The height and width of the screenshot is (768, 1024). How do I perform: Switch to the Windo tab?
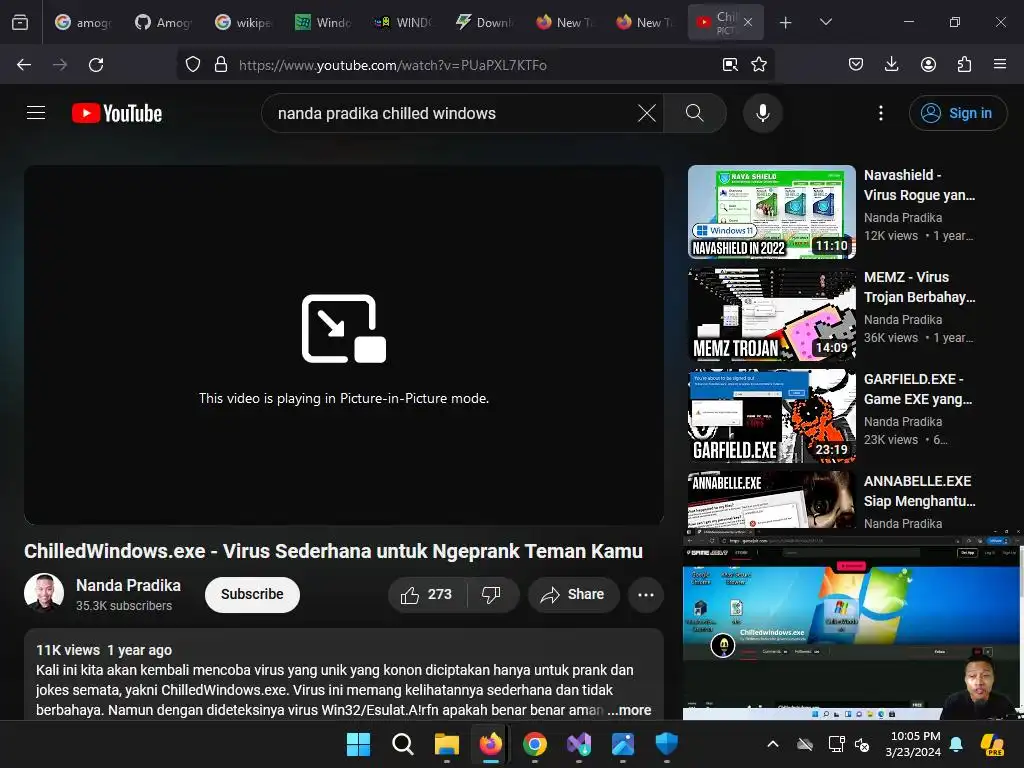pos(323,22)
